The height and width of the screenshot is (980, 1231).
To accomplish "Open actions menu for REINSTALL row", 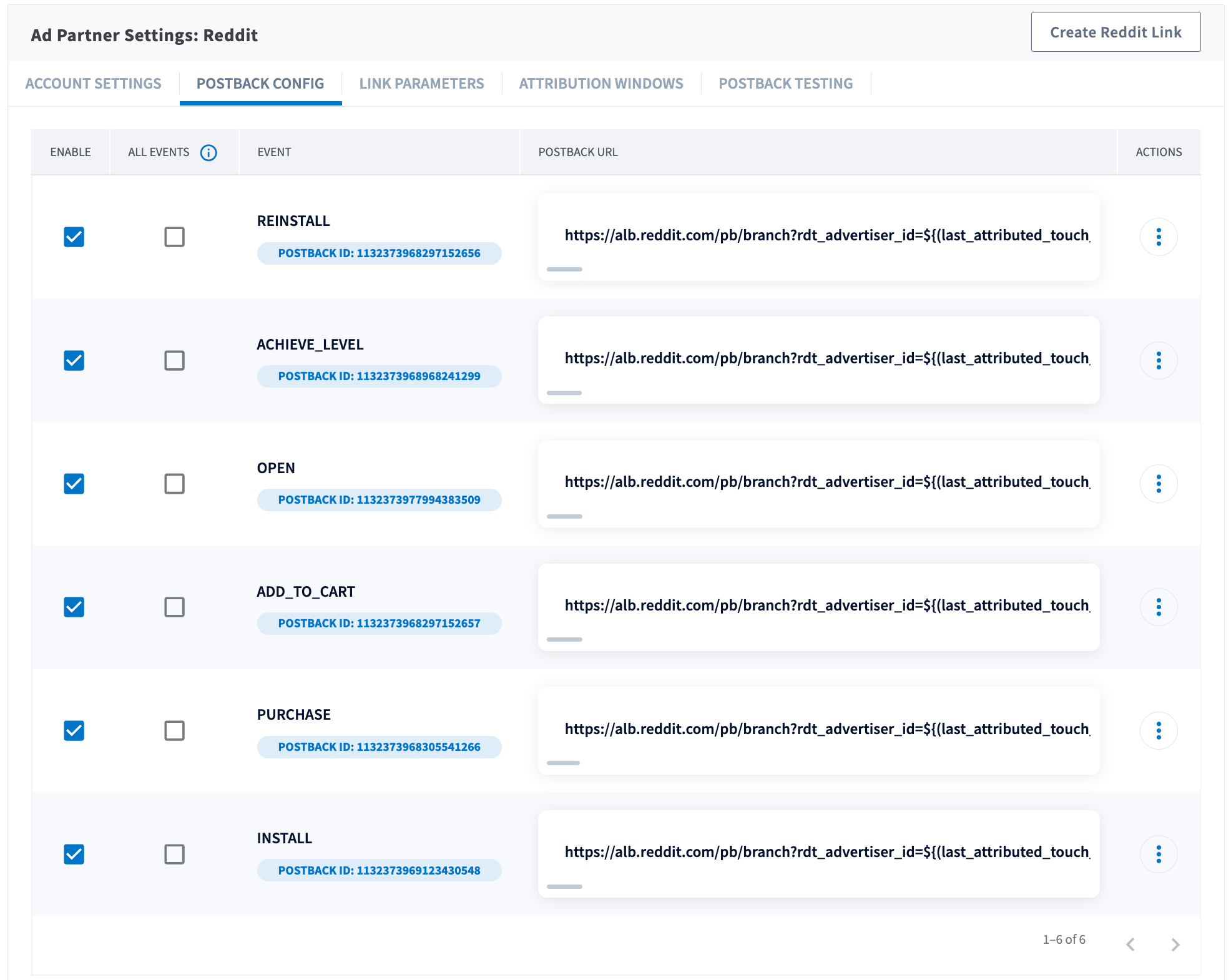I will click(x=1158, y=237).
